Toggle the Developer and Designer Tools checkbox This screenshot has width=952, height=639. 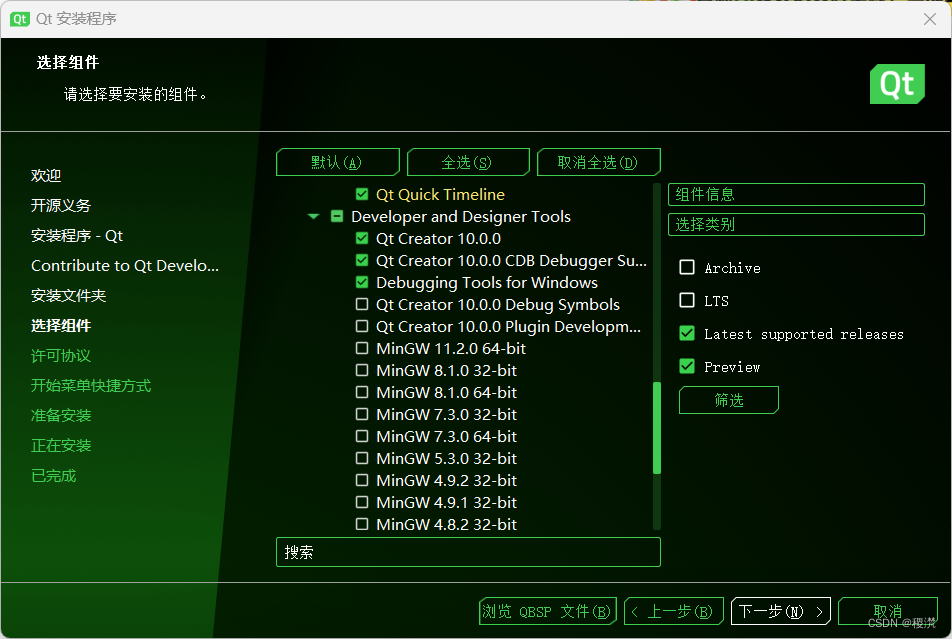(337, 216)
